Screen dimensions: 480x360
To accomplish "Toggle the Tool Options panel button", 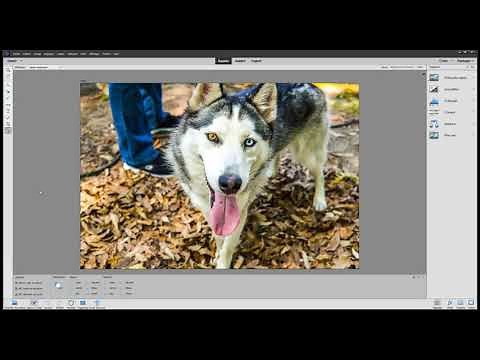I will click(x=33, y=303).
